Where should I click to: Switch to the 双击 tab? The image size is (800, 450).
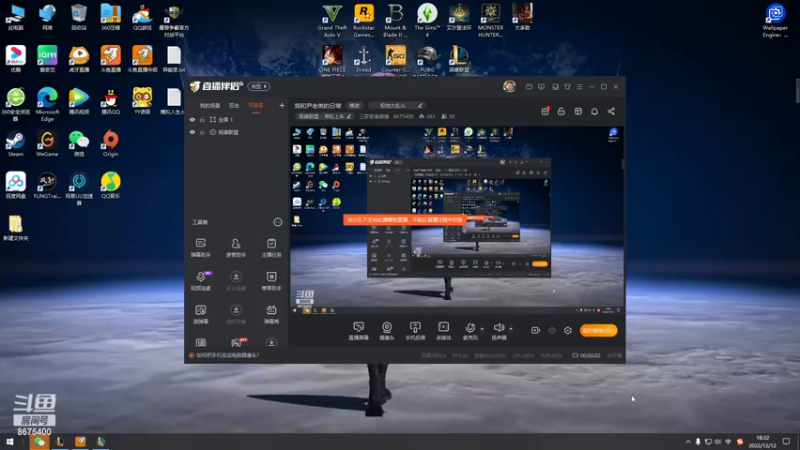pyautogui.click(x=234, y=106)
